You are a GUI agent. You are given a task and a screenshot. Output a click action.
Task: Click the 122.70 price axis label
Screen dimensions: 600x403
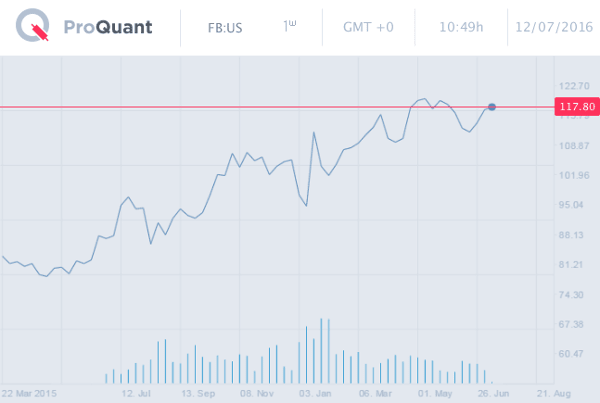(x=575, y=87)
